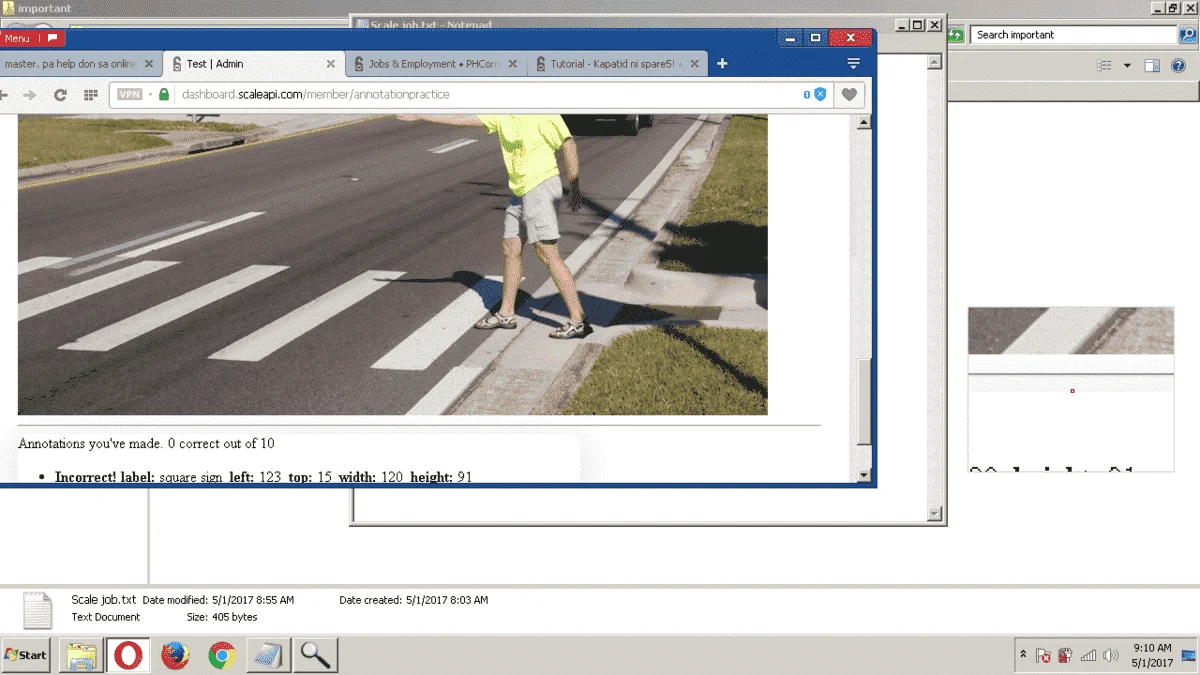Image resolution: width=1200 pixels, height=675 pixels.
Task: Open Explorer help question mark
Action: click(x=1179, y=66)
